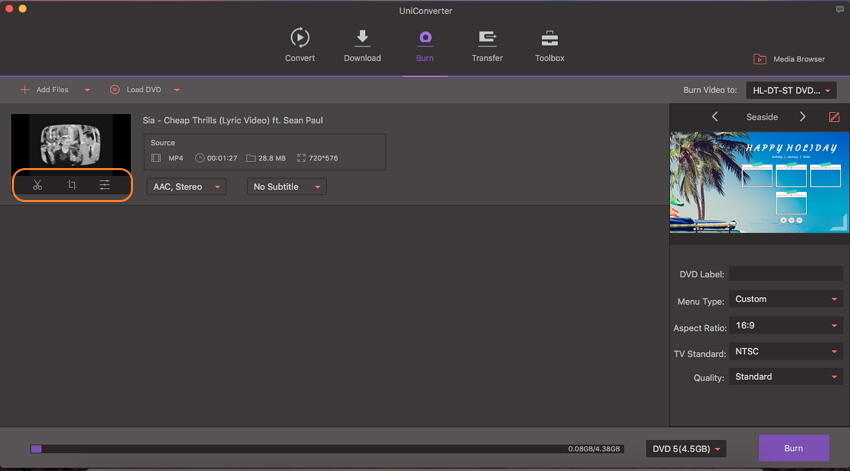Screen dimensions: 850x471
Task: Switch to the Download tab
Action: click(x=362, y=45)
